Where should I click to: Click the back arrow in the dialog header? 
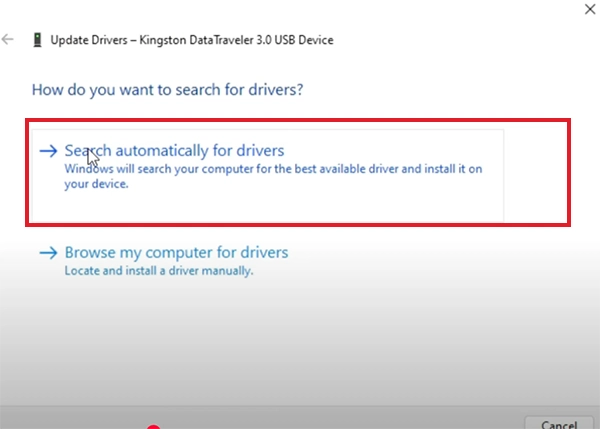[8, 39]
